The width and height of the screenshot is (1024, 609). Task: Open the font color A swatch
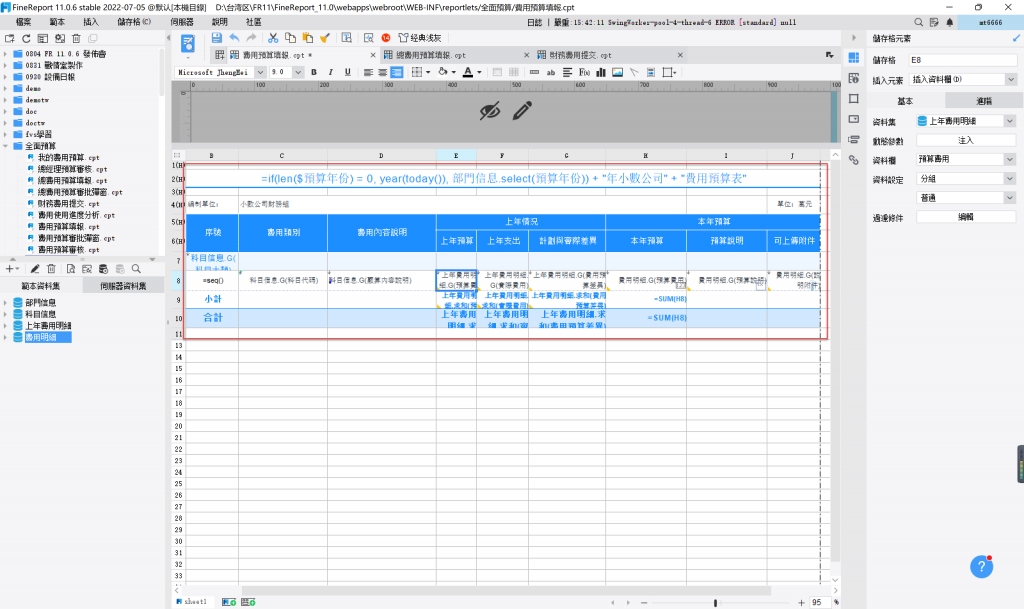coord(468,72)
